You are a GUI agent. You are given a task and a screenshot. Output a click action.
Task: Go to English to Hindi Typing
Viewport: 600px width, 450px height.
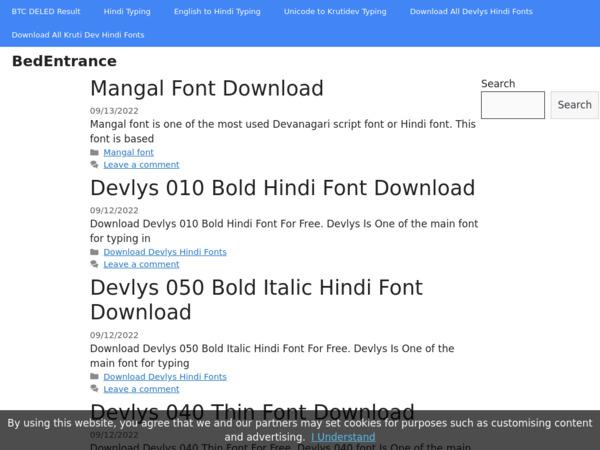tap(217, 11)
